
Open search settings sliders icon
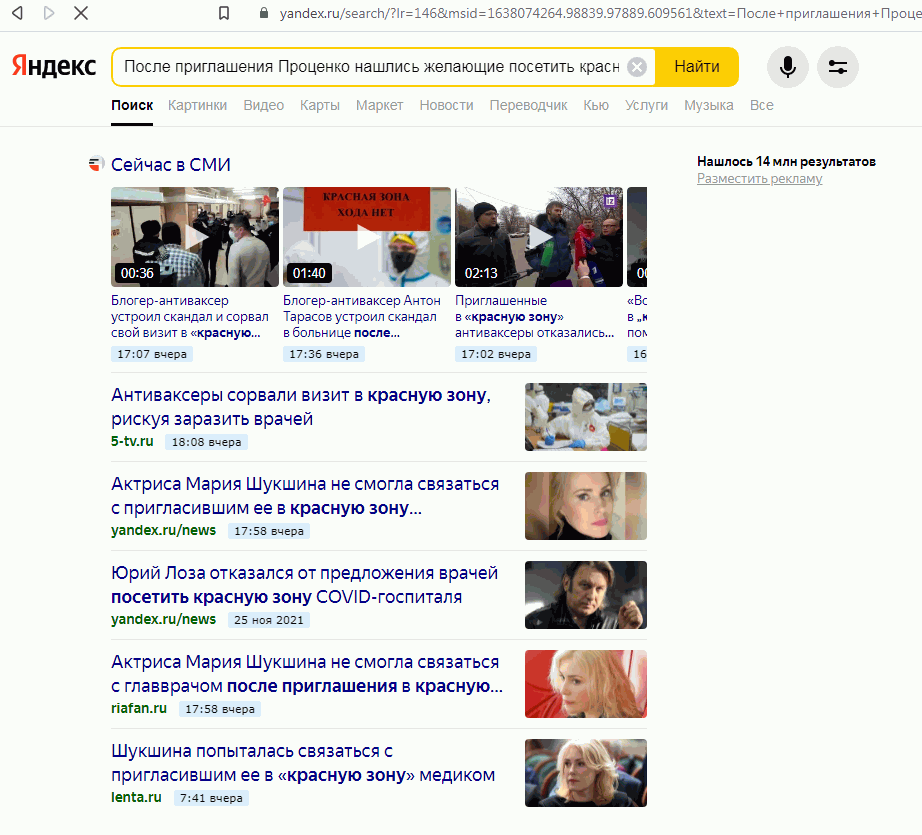click(x=837, y=67)
